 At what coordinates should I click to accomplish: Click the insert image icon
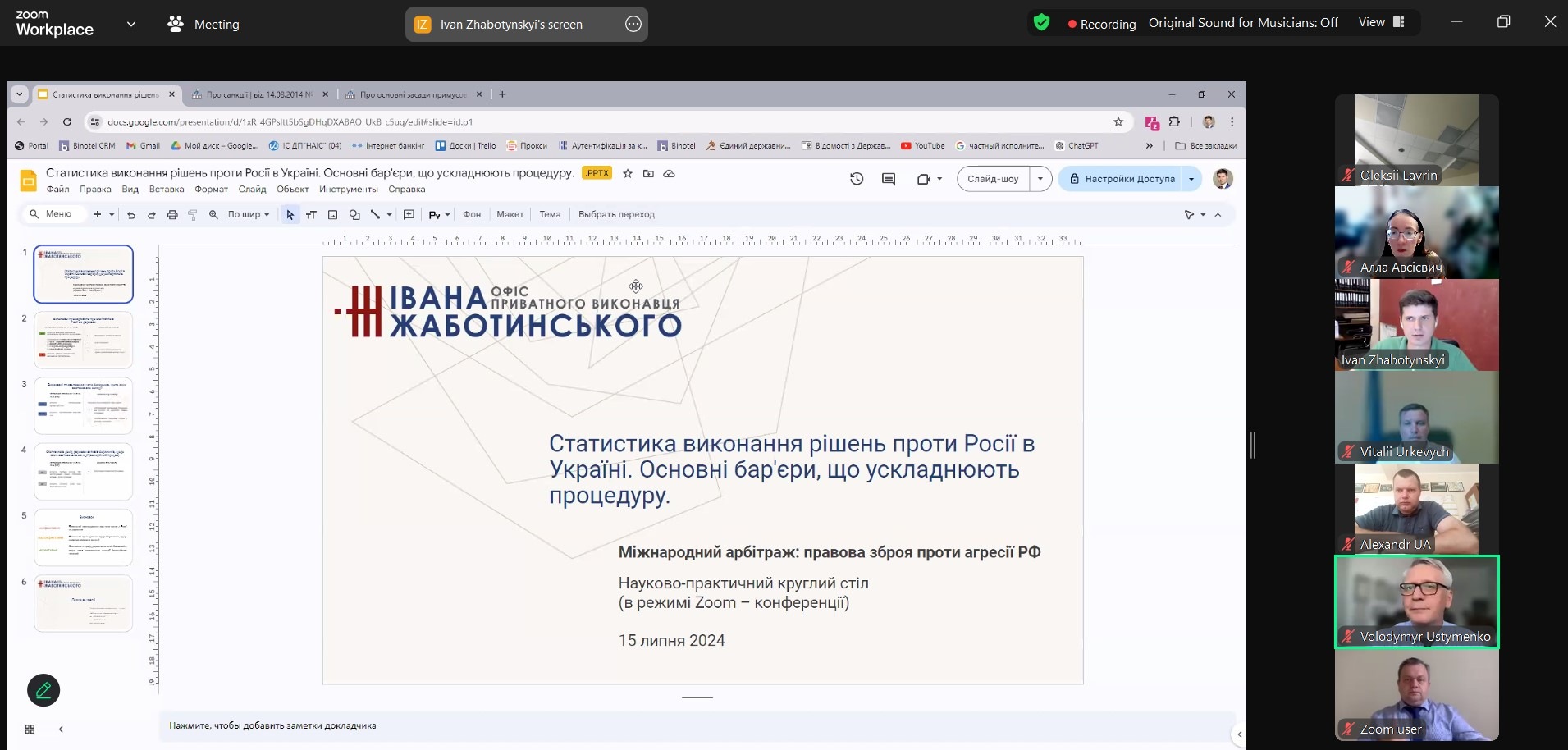click(x=332, y=215)
